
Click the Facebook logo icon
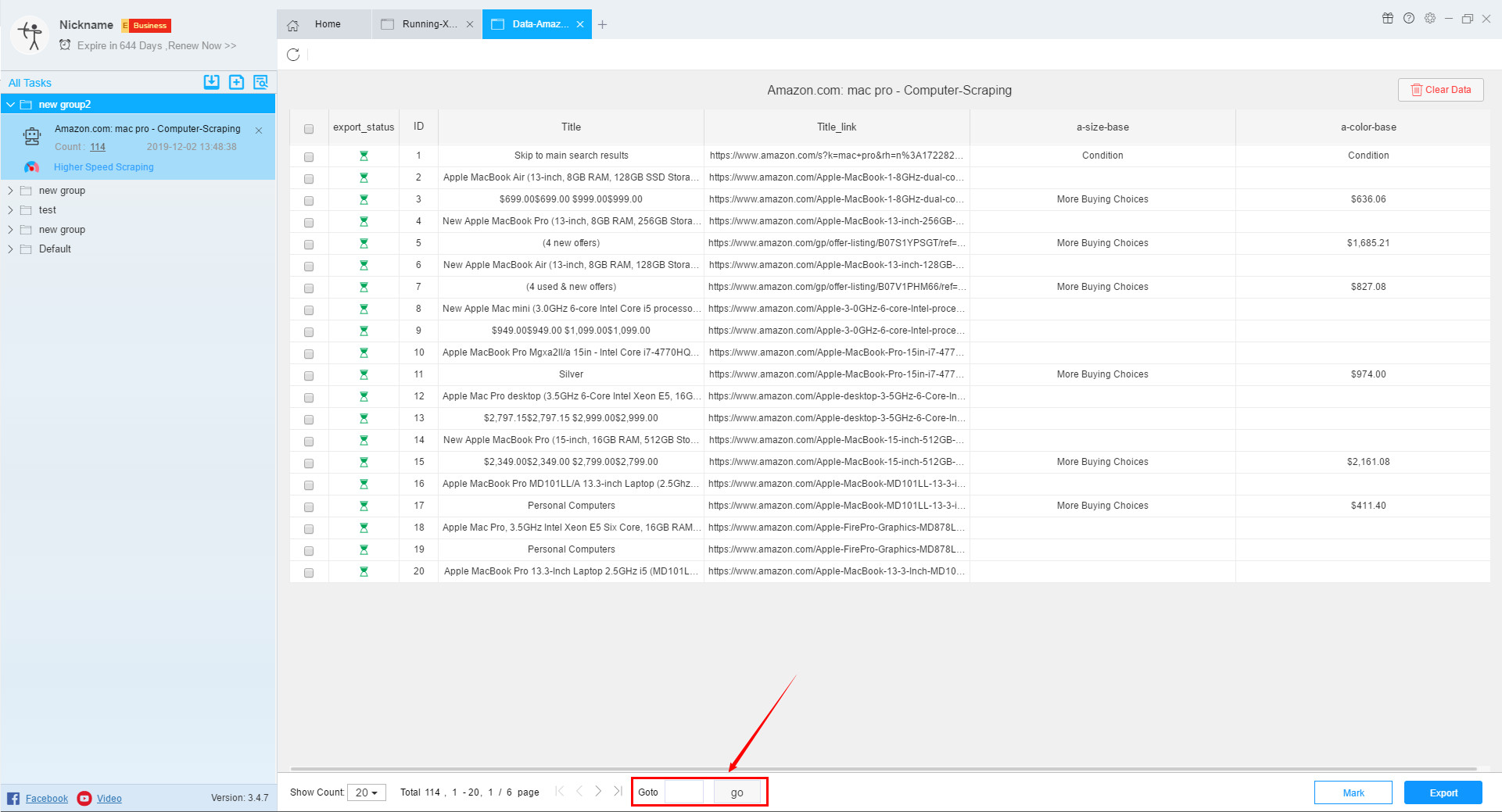[13, 798]
